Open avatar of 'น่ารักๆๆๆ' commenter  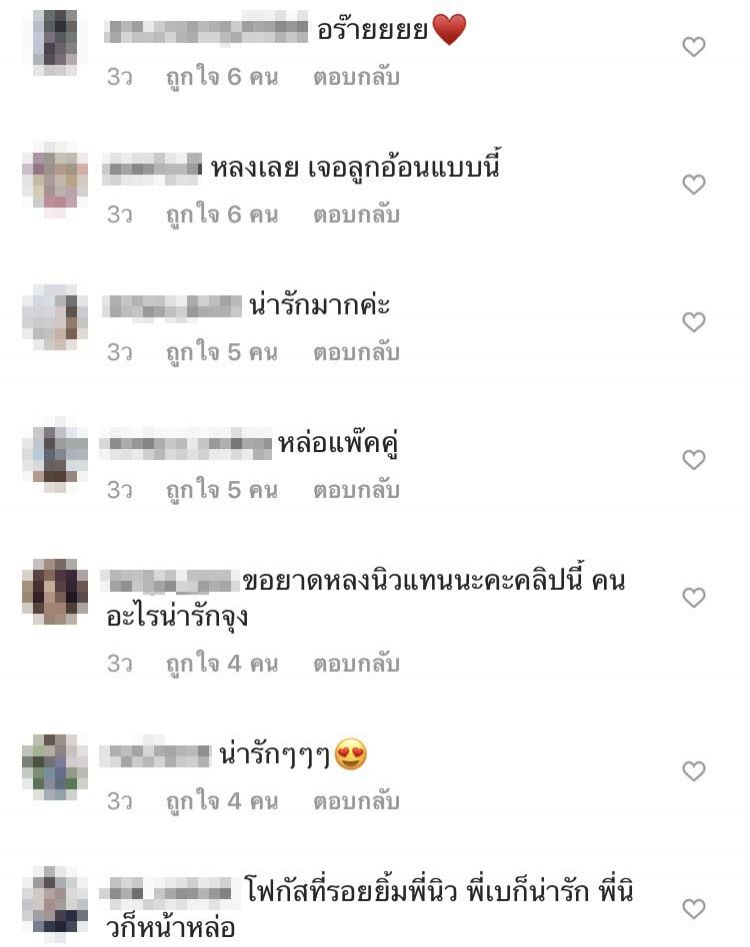pos(55,767)
